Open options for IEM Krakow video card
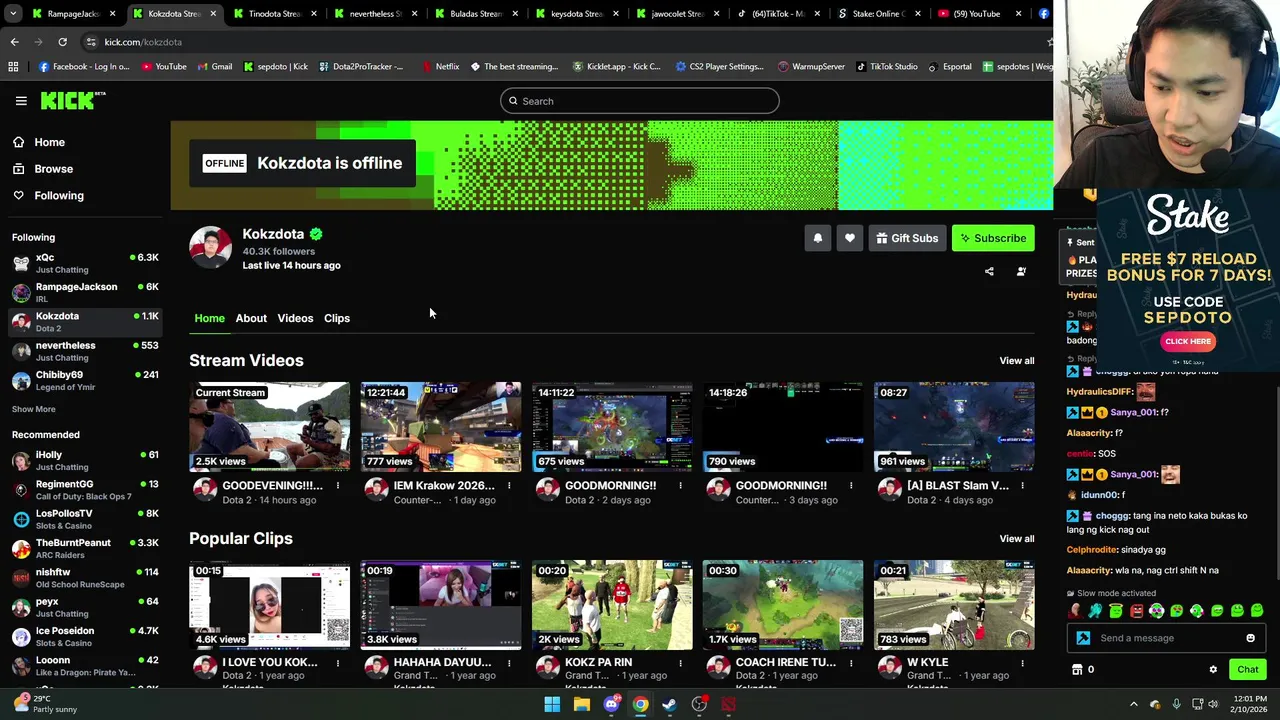Screen dimensions: 1280x720 509,486
